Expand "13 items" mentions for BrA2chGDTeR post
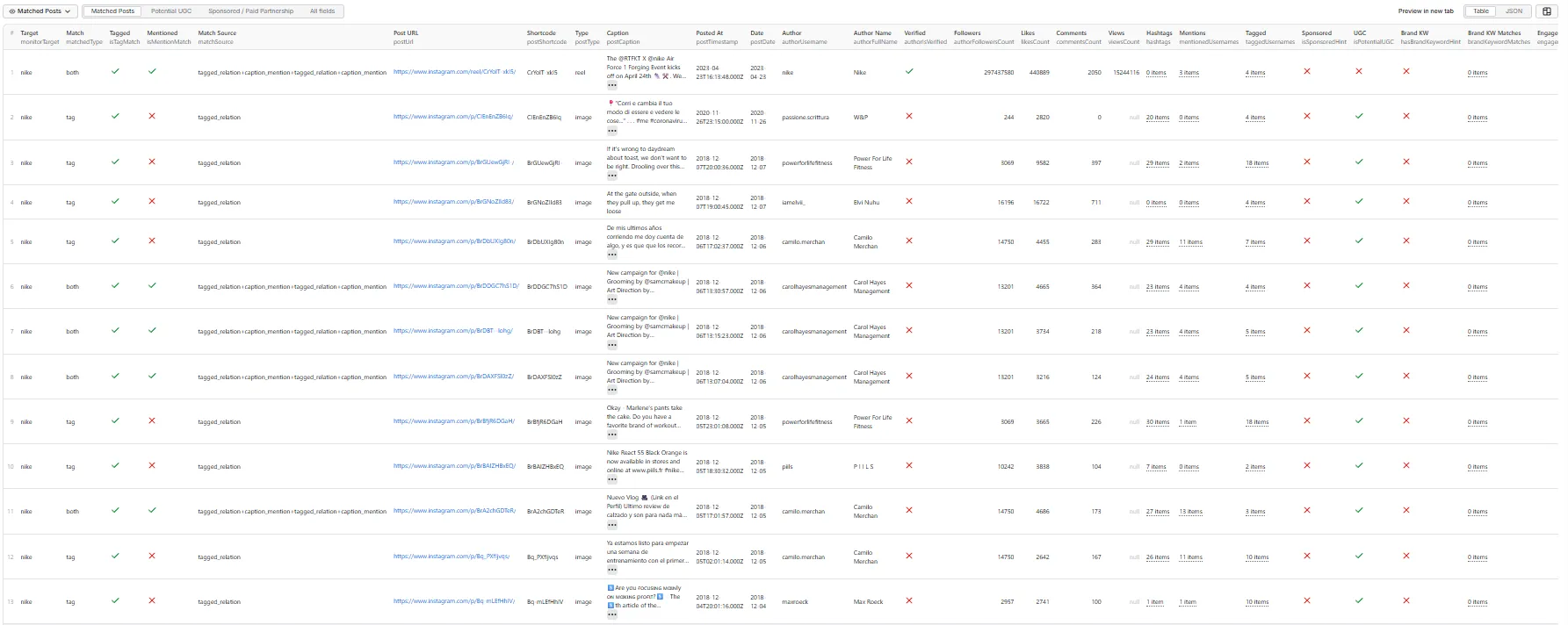This screenshot has width=1568, height=625. (1190, 512)
